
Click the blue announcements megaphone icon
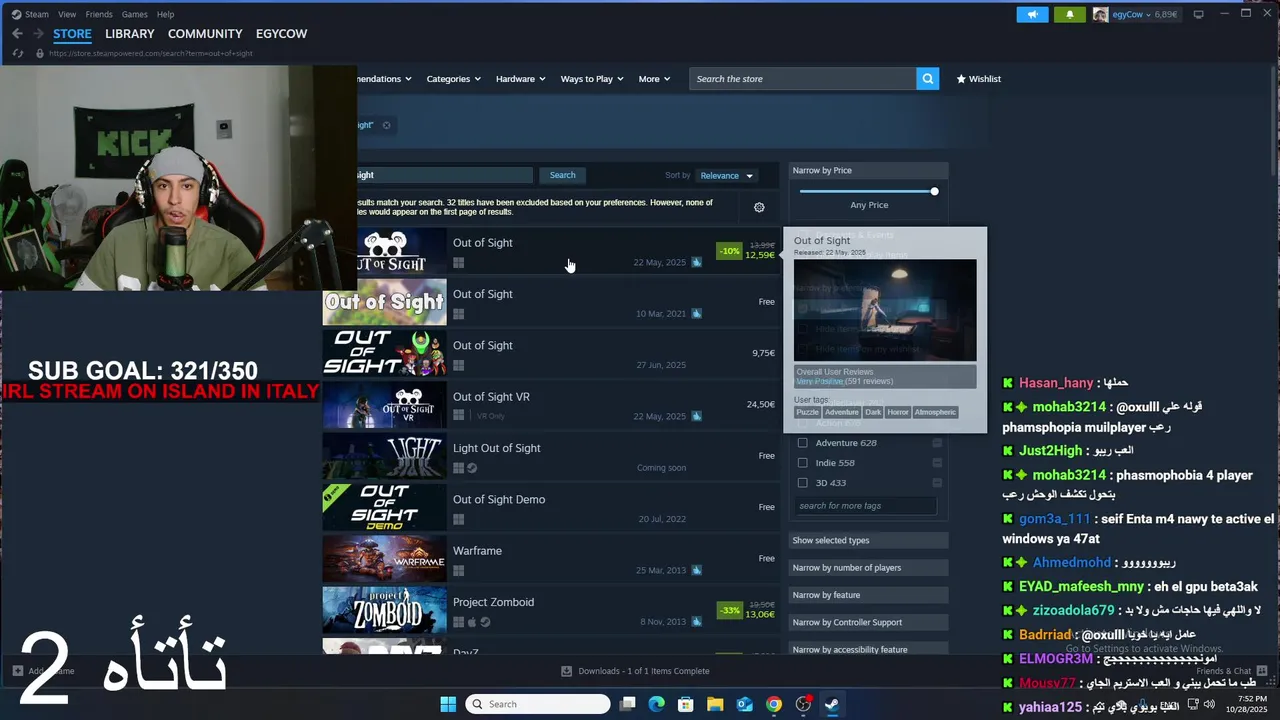pos(1032,14)
